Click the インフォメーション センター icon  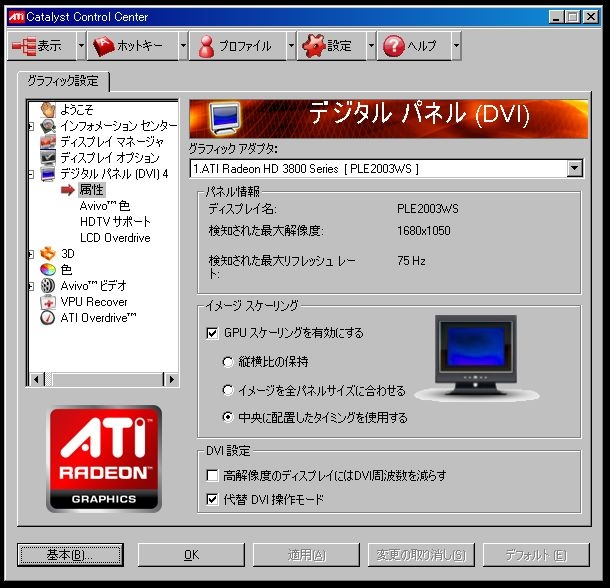(48, 126)
